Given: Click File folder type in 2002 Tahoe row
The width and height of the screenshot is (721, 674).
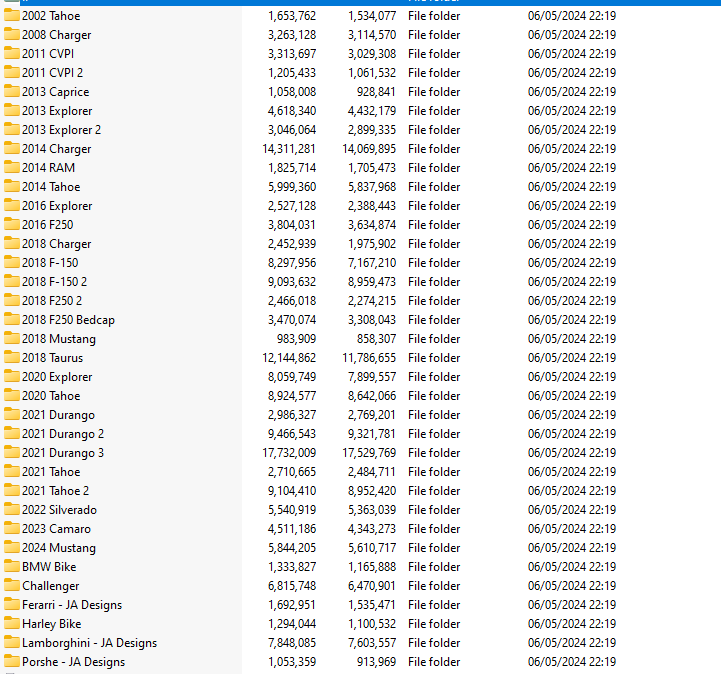Looking at the screenshot, I should point(434,16).
